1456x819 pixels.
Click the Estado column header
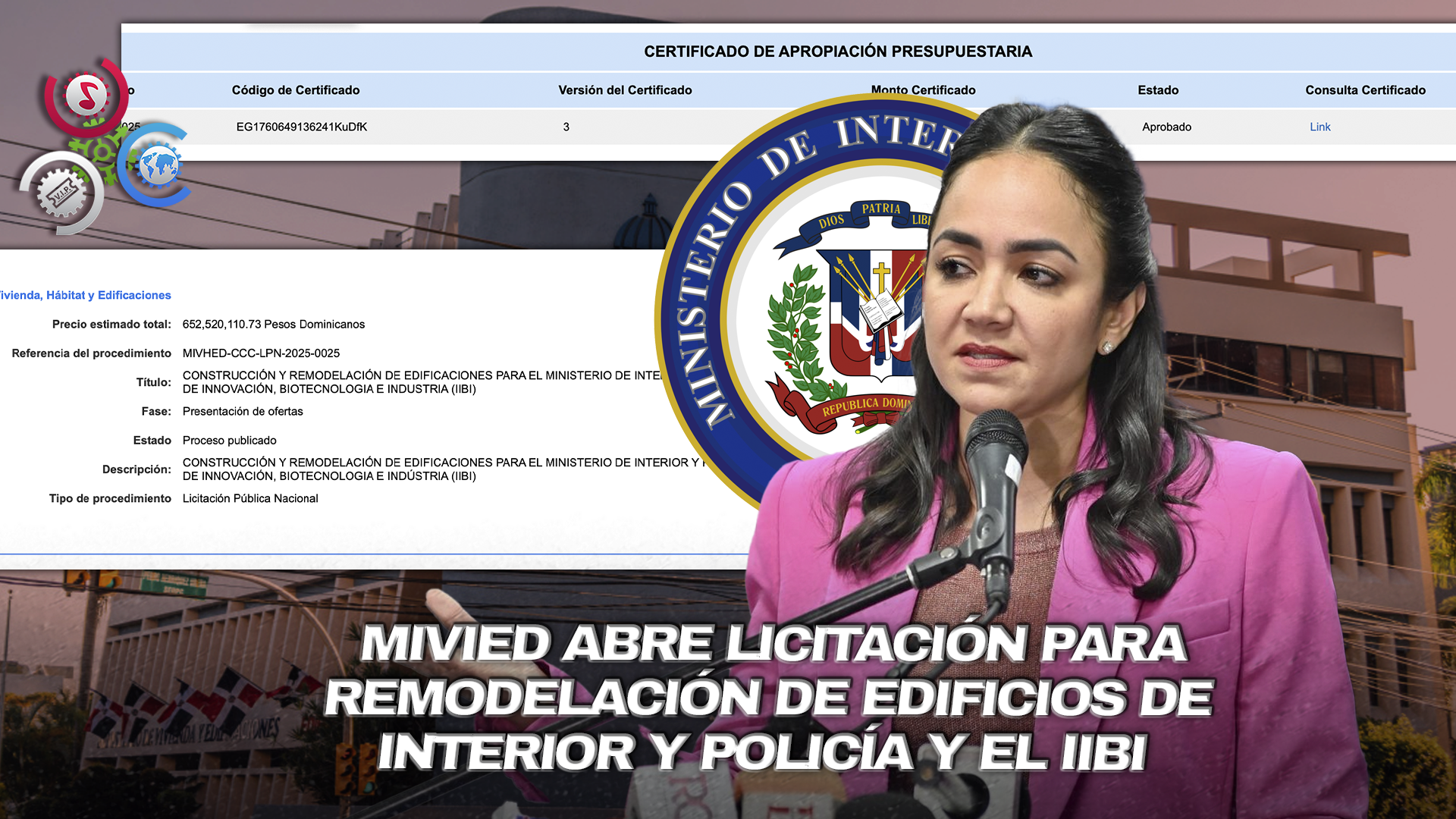pos(1158,90)
